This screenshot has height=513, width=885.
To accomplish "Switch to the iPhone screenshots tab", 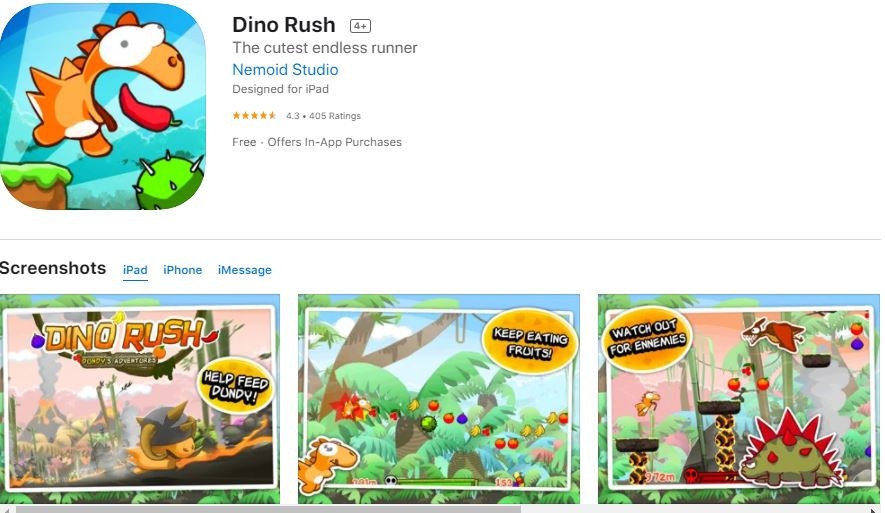I will (x=182, y=270).
